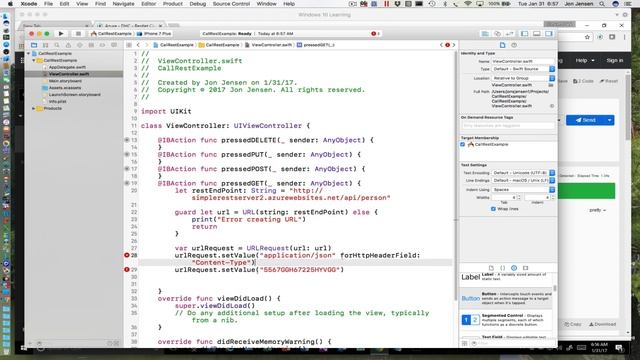This screenshot has height=360, width=640.
Task: Select Assets.xcassets in navigator
Action: coord(64,88)
